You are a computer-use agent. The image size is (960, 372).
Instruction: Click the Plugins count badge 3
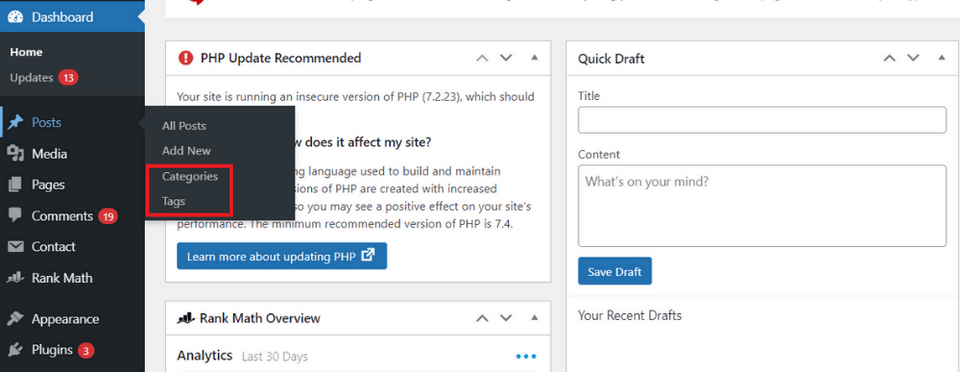[86, 351]
